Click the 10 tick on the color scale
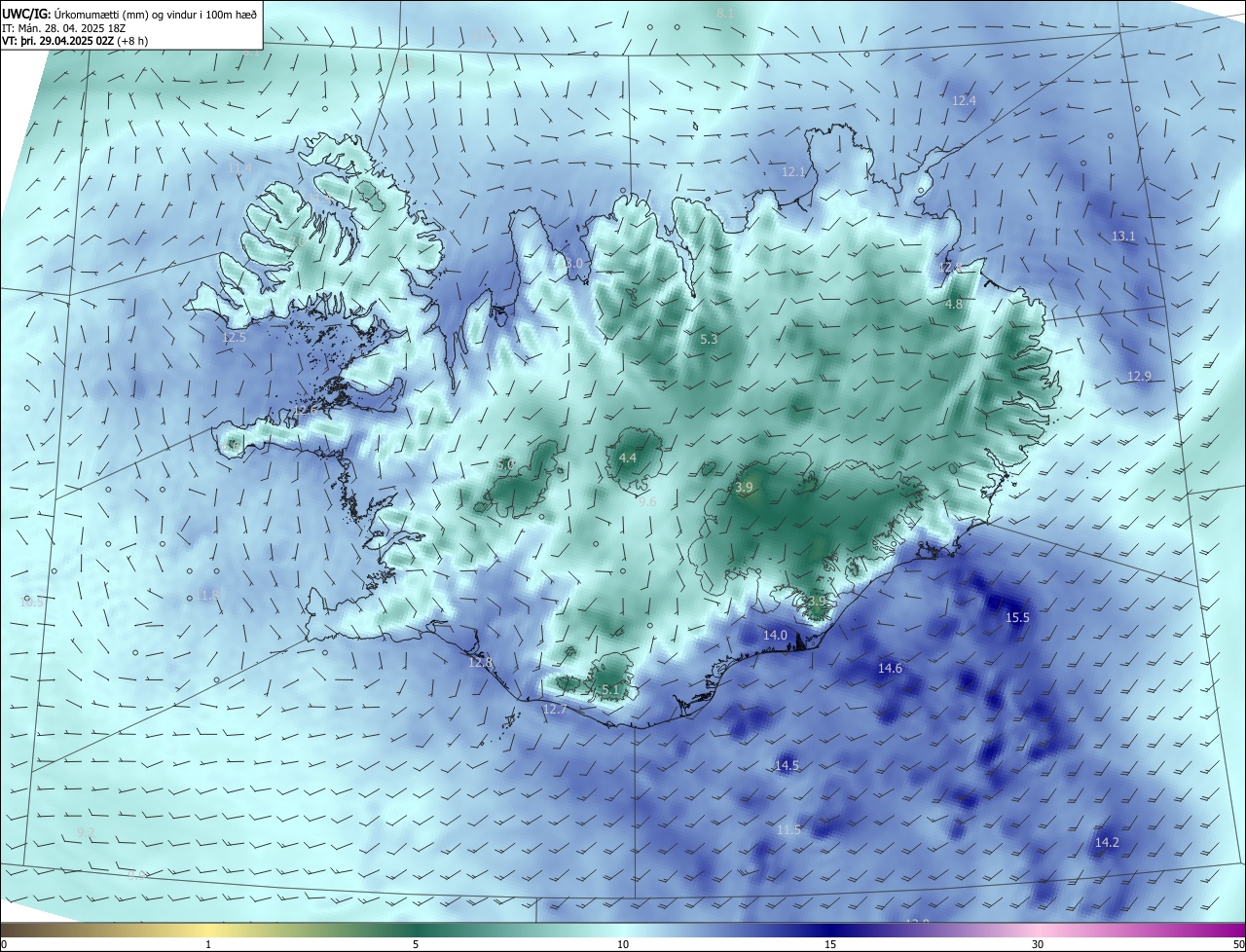The width and height of the screenshot is (1246, 952). [623, 944]
